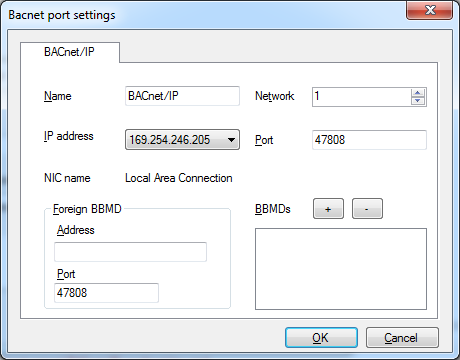Close the dialog with the X button
This screenshot has height=360, width=460.
429,10
